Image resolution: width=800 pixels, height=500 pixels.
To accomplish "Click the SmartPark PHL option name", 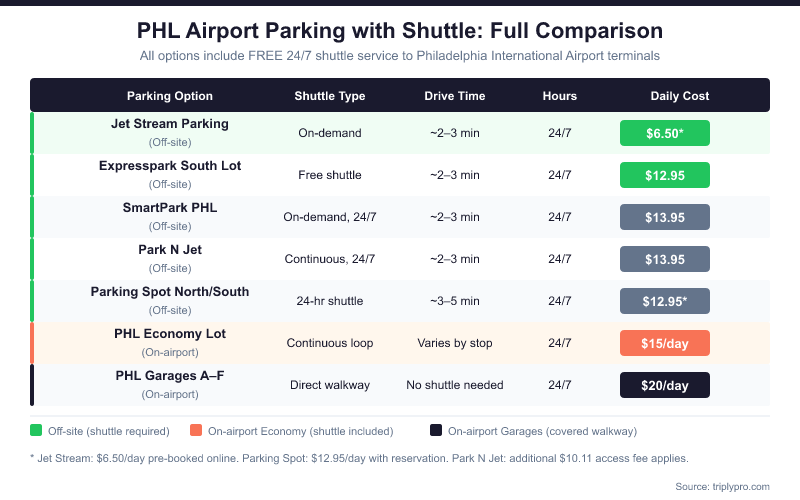I will coord(170,208).
